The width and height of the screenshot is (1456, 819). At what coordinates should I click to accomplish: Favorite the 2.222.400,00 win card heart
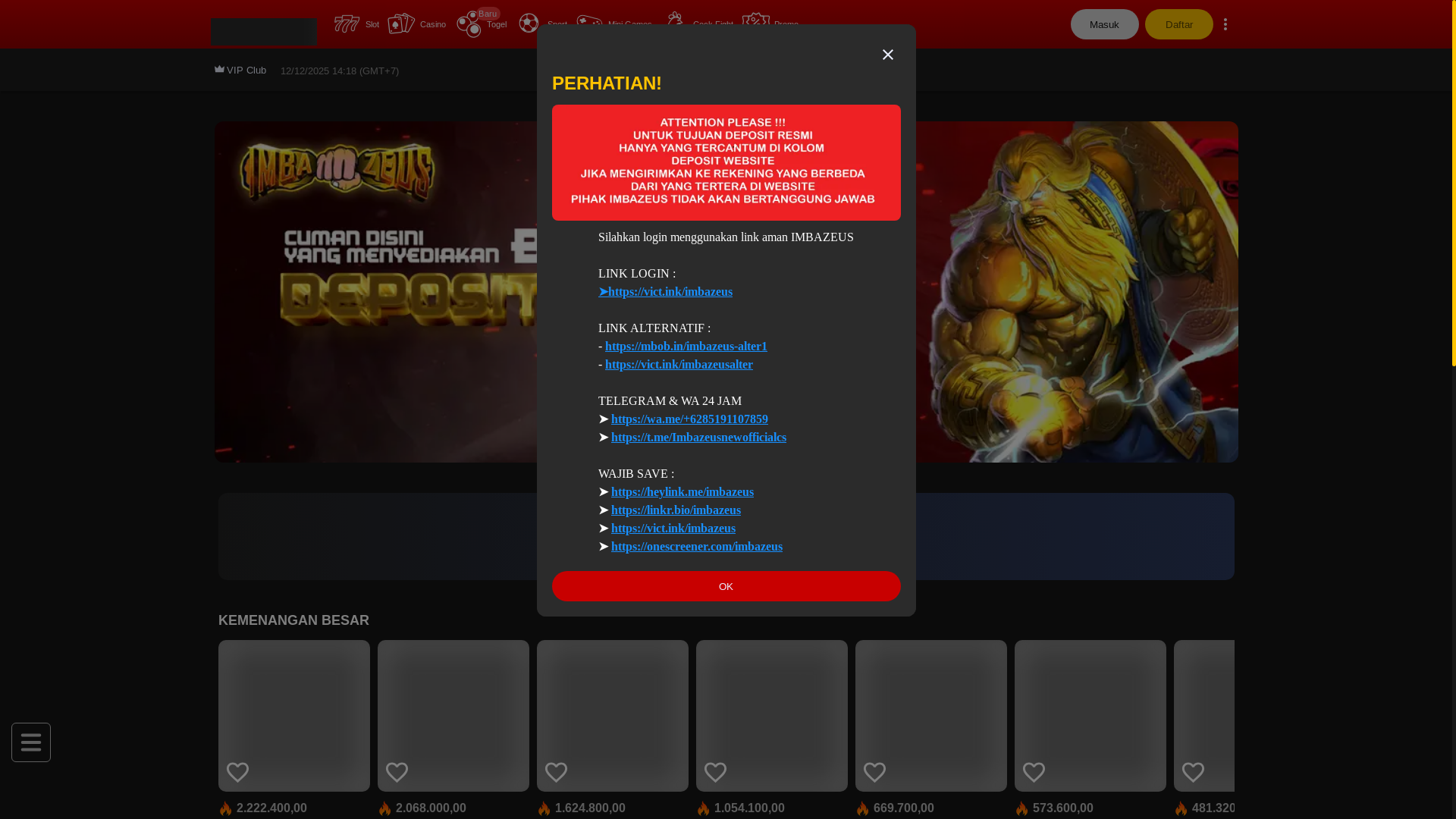238,772
